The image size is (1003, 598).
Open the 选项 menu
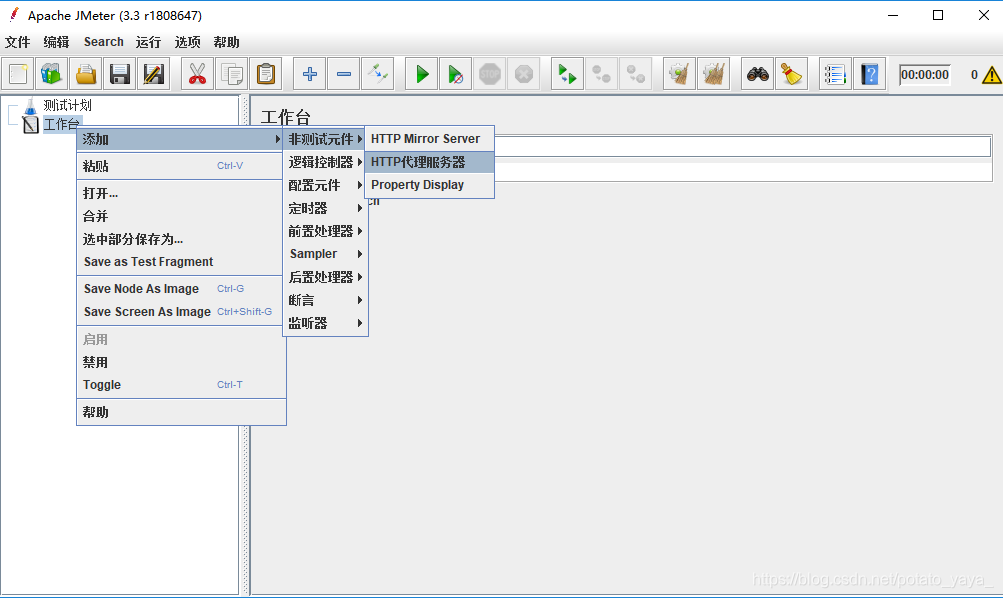tap(187, 42)
